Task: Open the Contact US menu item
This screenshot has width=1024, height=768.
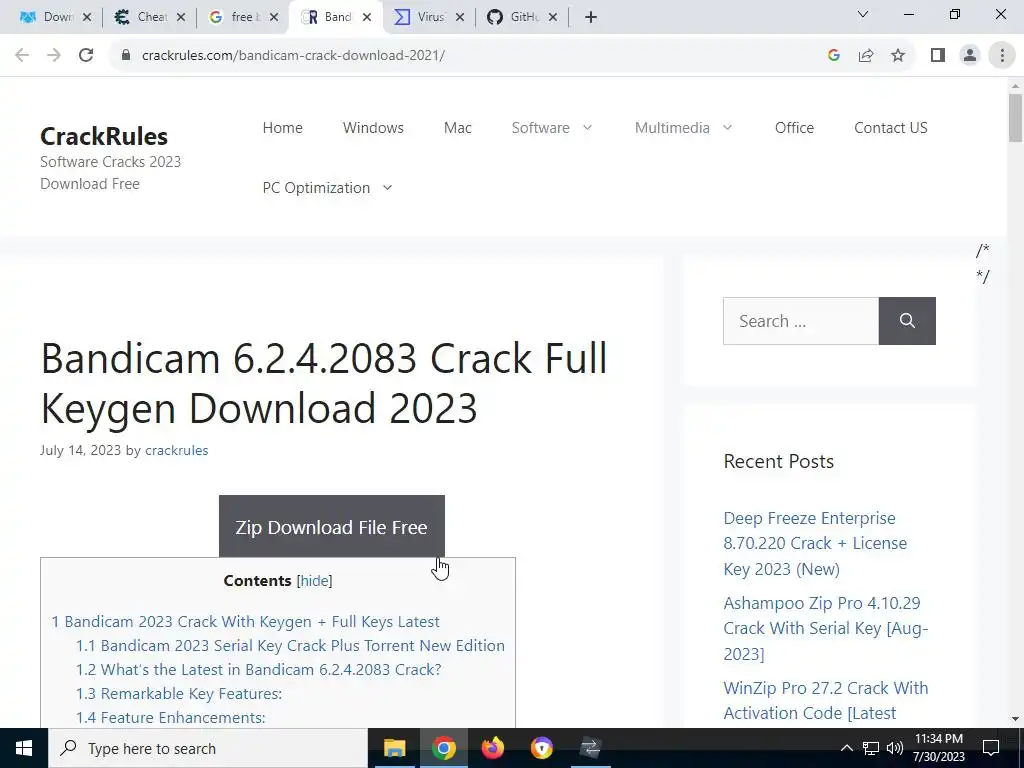Action: pos(891,128)
